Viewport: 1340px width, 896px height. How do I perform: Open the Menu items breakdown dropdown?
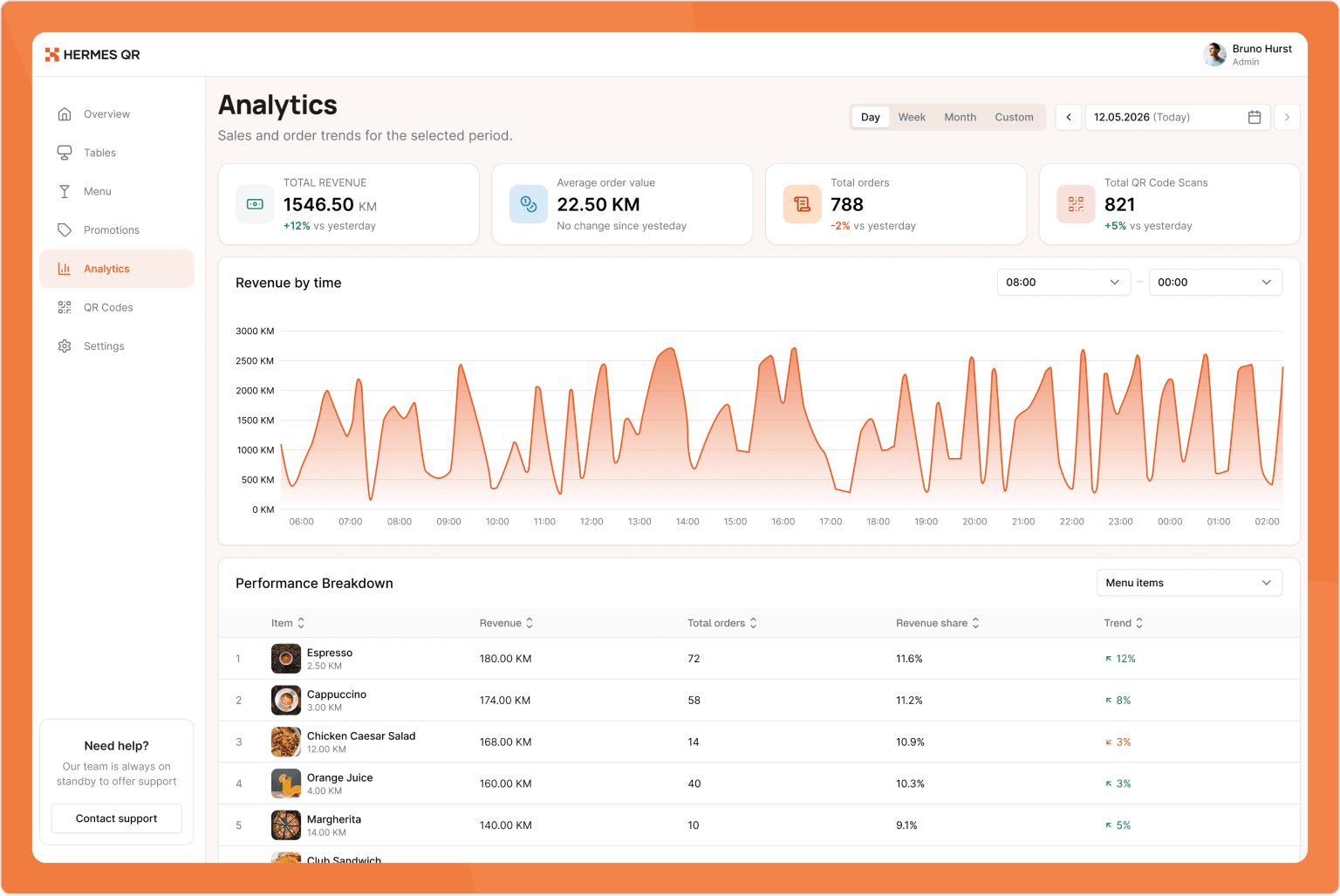pos(1189,583)
